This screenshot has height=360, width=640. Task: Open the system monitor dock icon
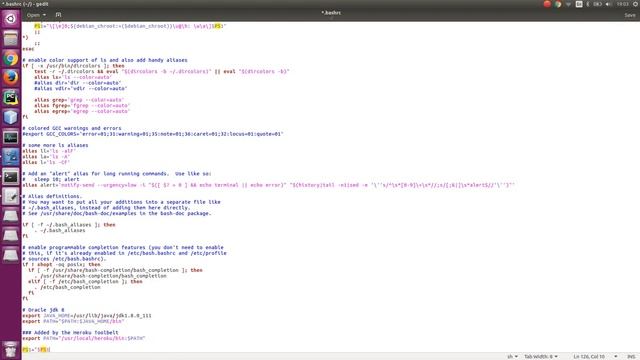tap(11, 137)
